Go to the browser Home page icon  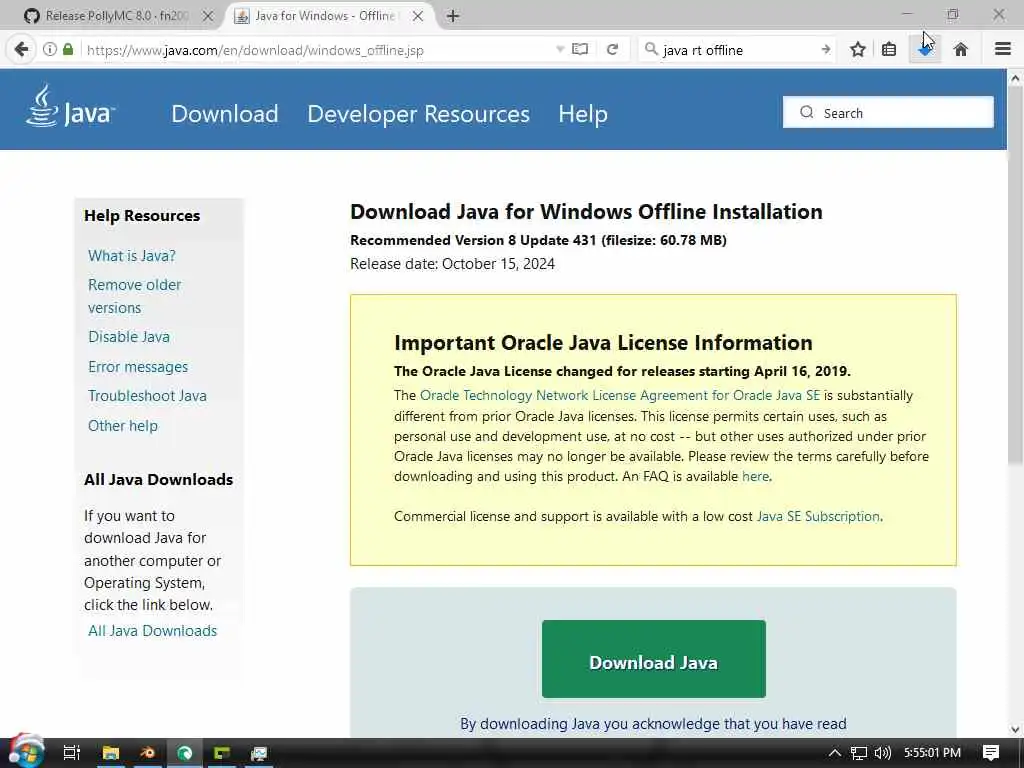(x=960, y=50)
